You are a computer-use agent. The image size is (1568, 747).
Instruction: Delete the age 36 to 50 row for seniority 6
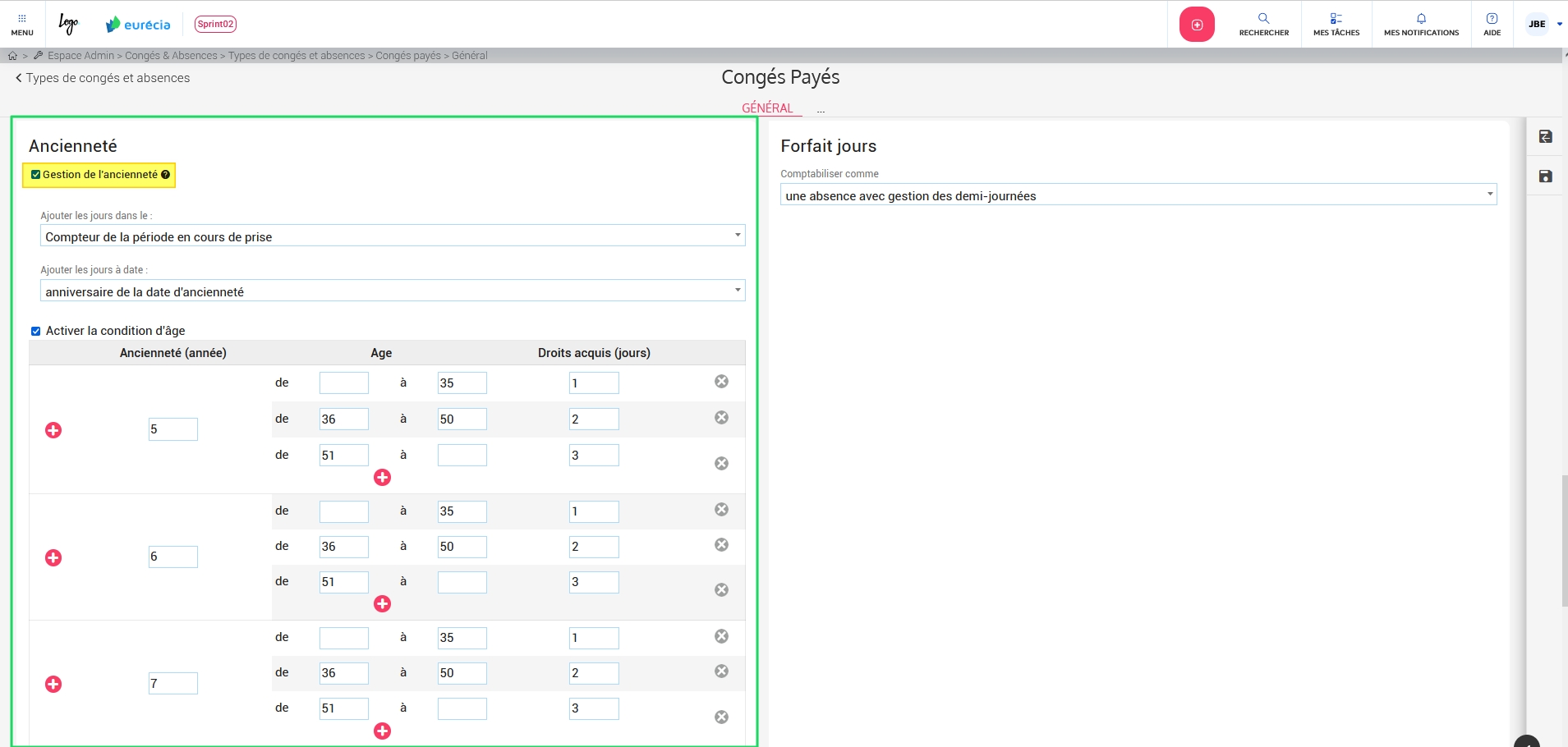coord(721,545)
